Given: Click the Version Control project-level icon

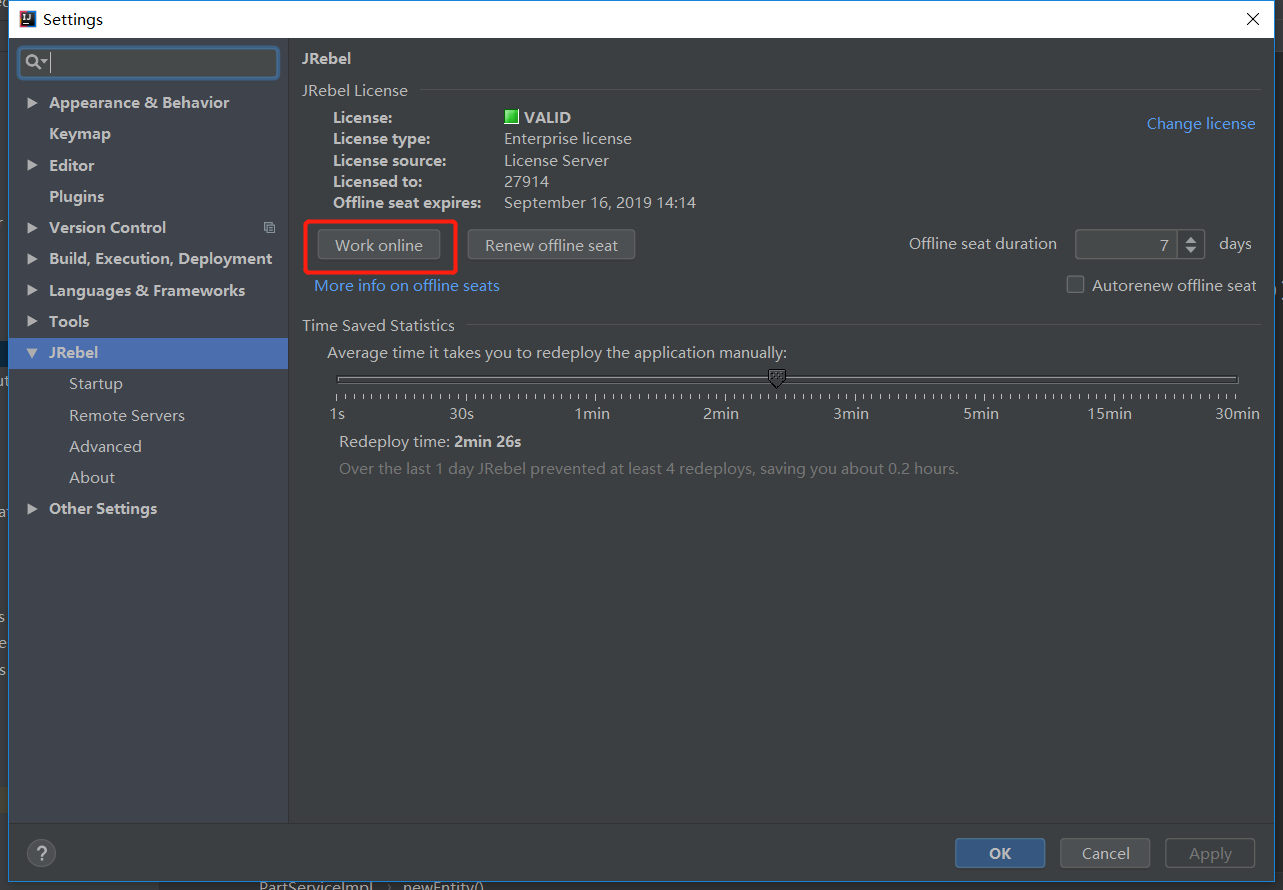Looking at the screenshot, I should (269, 228).
